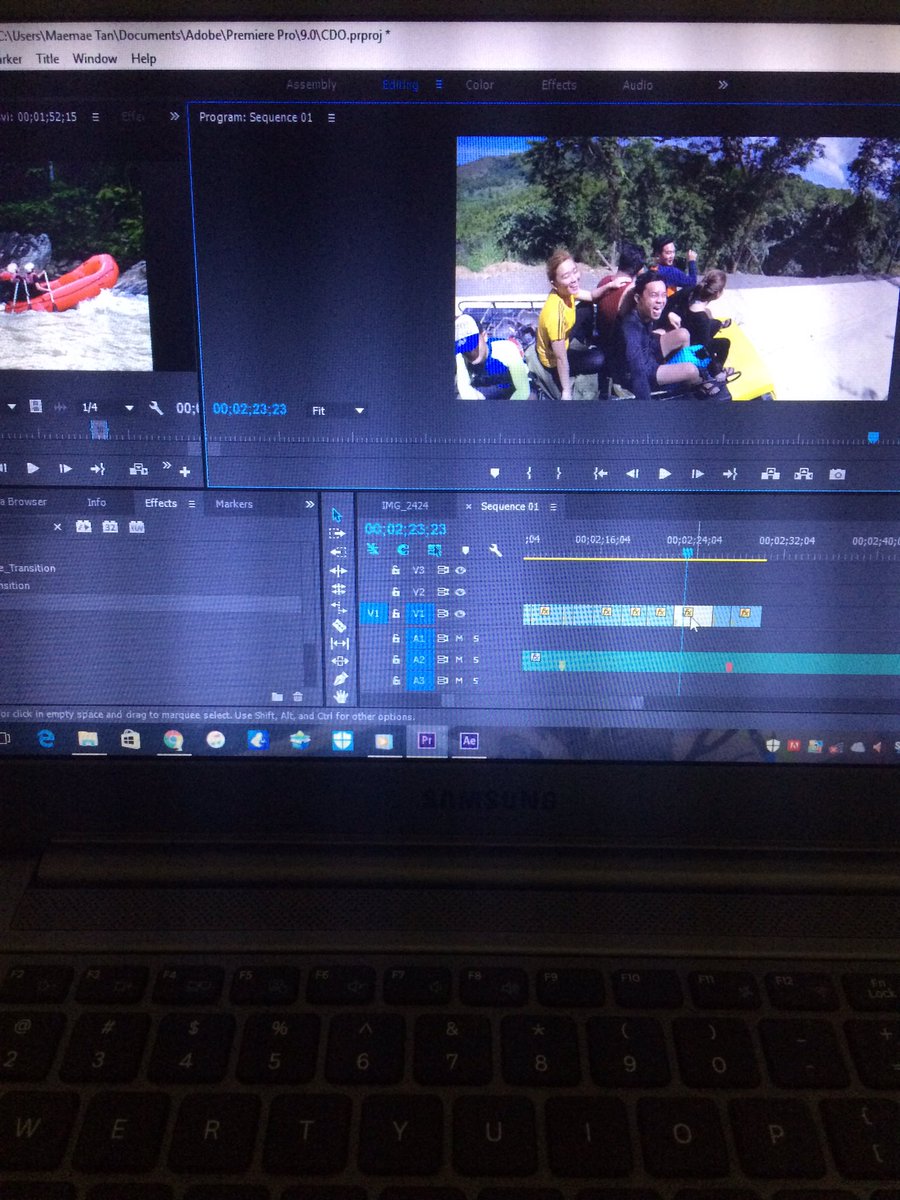Show hidden workspaces via double chevron
The width and height of the screenshot is (900, 1200).
pos(722,85)
